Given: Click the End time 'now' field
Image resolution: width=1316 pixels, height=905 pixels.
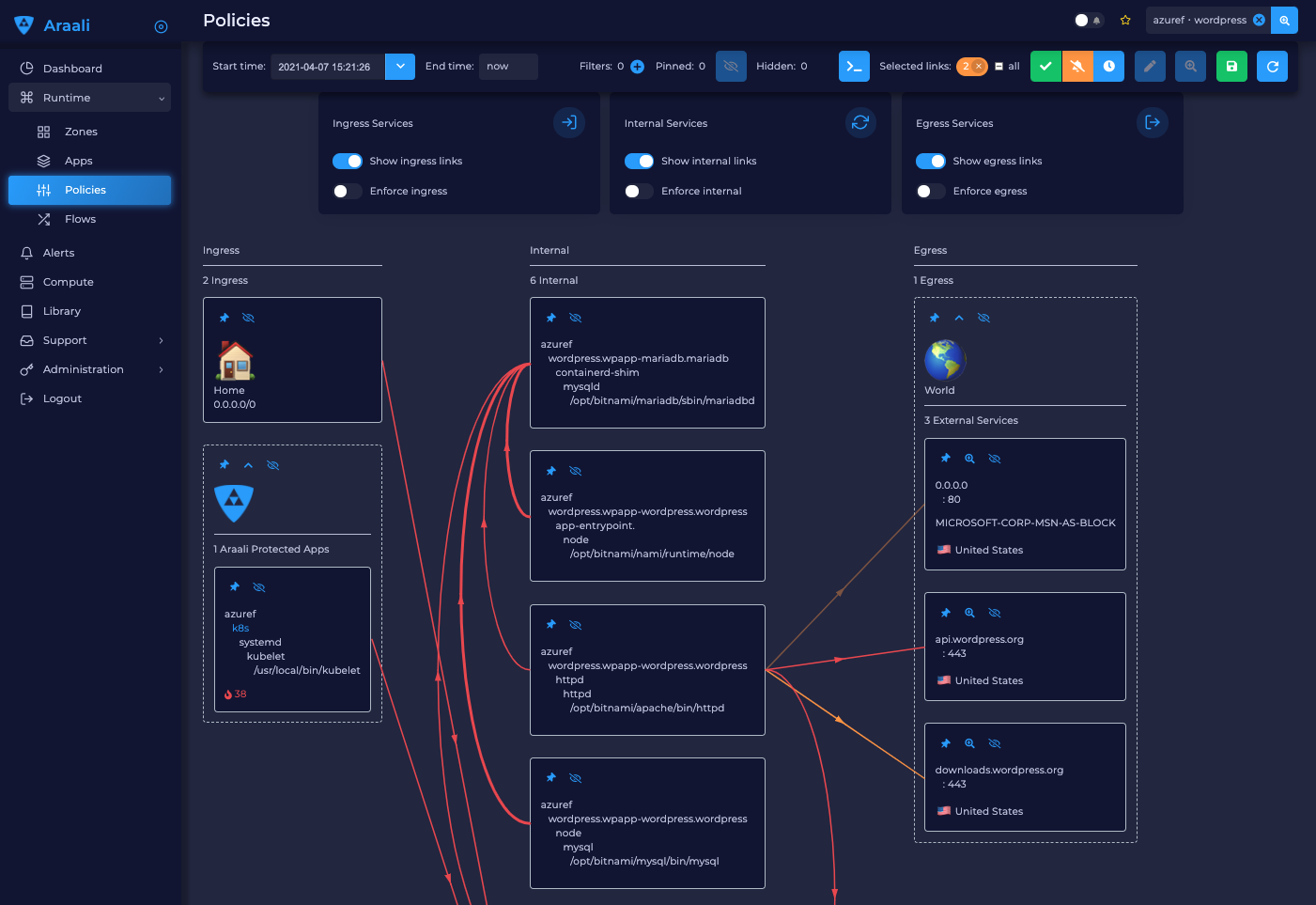Looking at the screenshot, I should pos(508,67).
